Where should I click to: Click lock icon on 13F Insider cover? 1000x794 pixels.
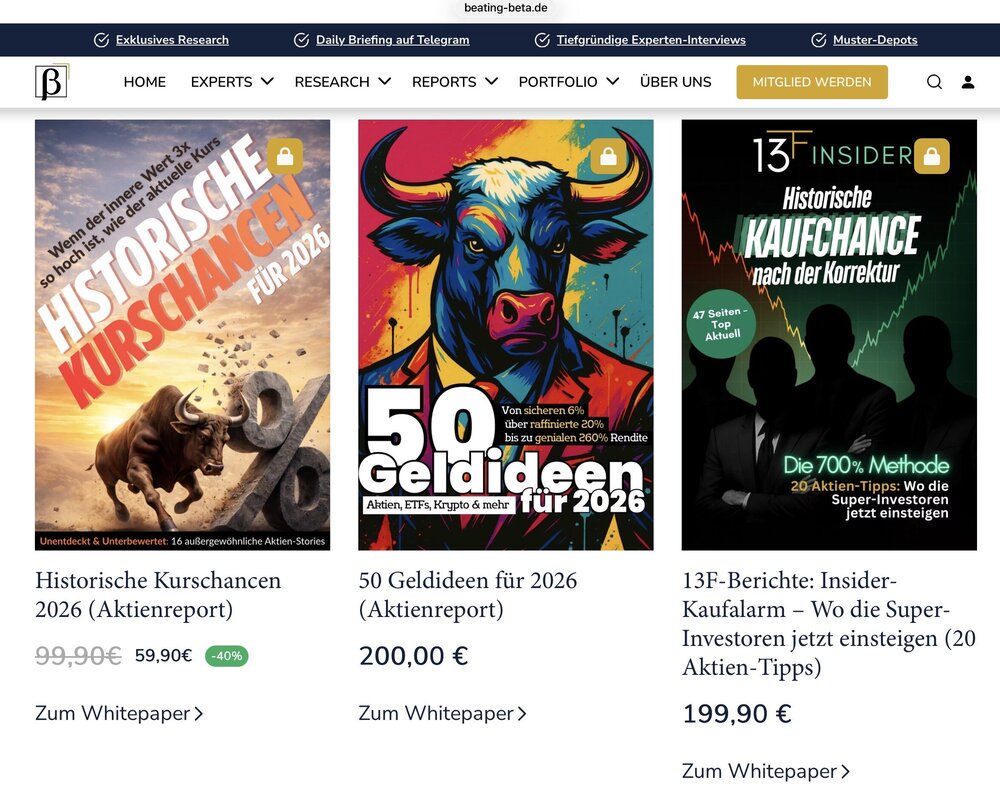click(x=932, y=156)
